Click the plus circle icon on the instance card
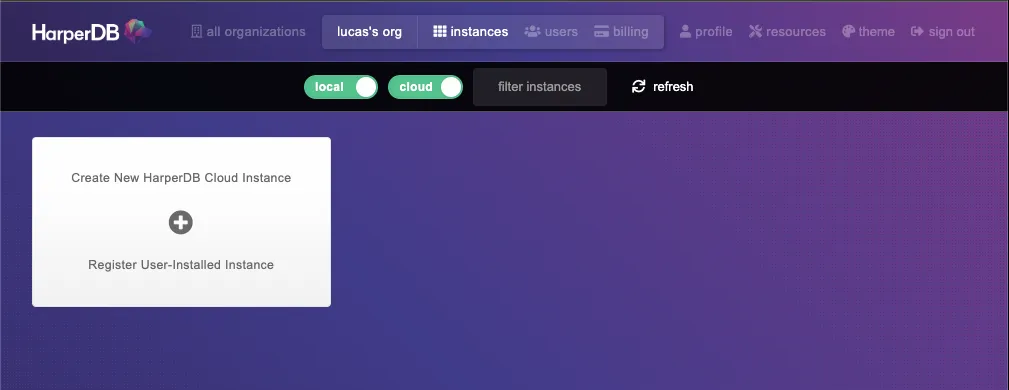The height and width of the screenshot is (390, 1009). (181, 222)
